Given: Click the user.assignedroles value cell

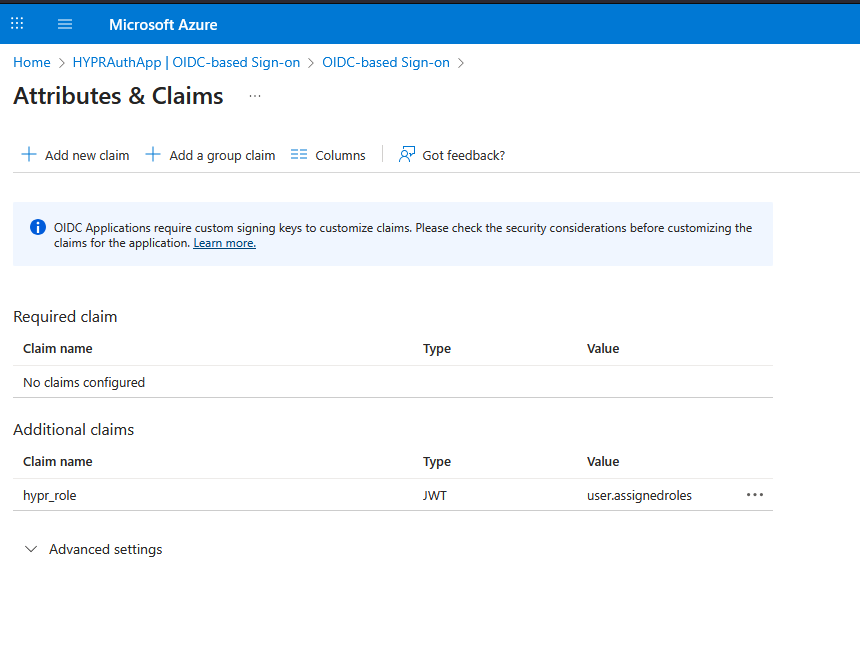Looking at the screenshot, I should 639,495.
